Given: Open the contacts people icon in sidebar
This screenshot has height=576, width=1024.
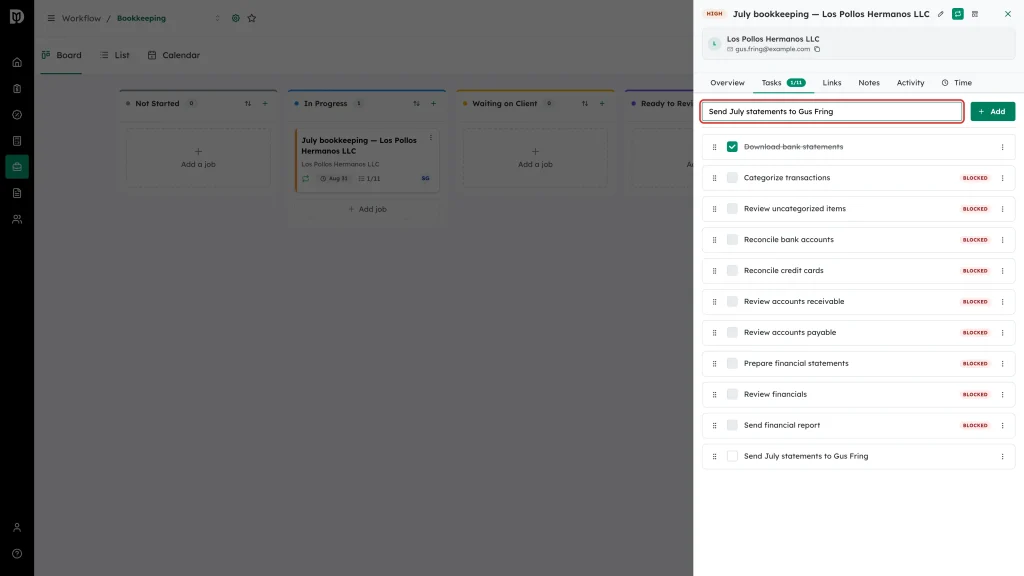Looking at the screenshot, I should click(x=17, y=219).
